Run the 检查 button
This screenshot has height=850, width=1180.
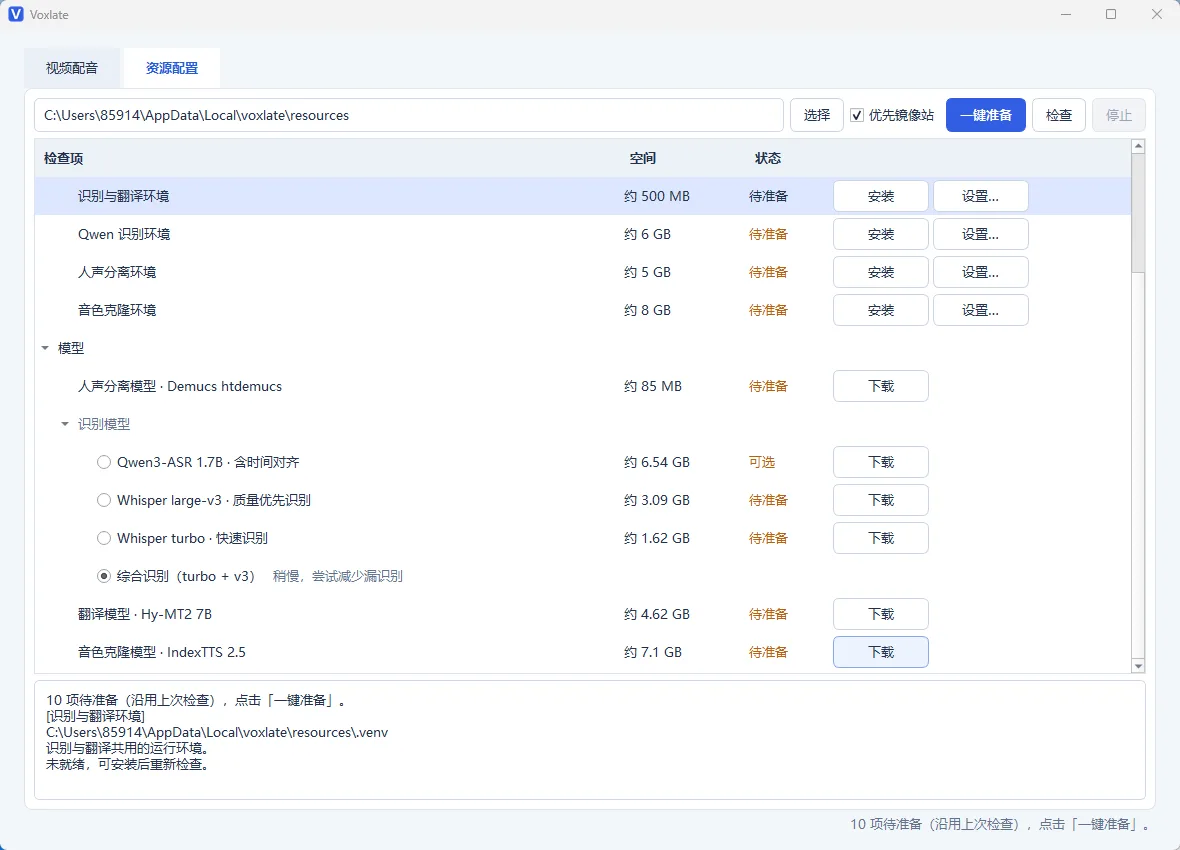point(1058,115)
